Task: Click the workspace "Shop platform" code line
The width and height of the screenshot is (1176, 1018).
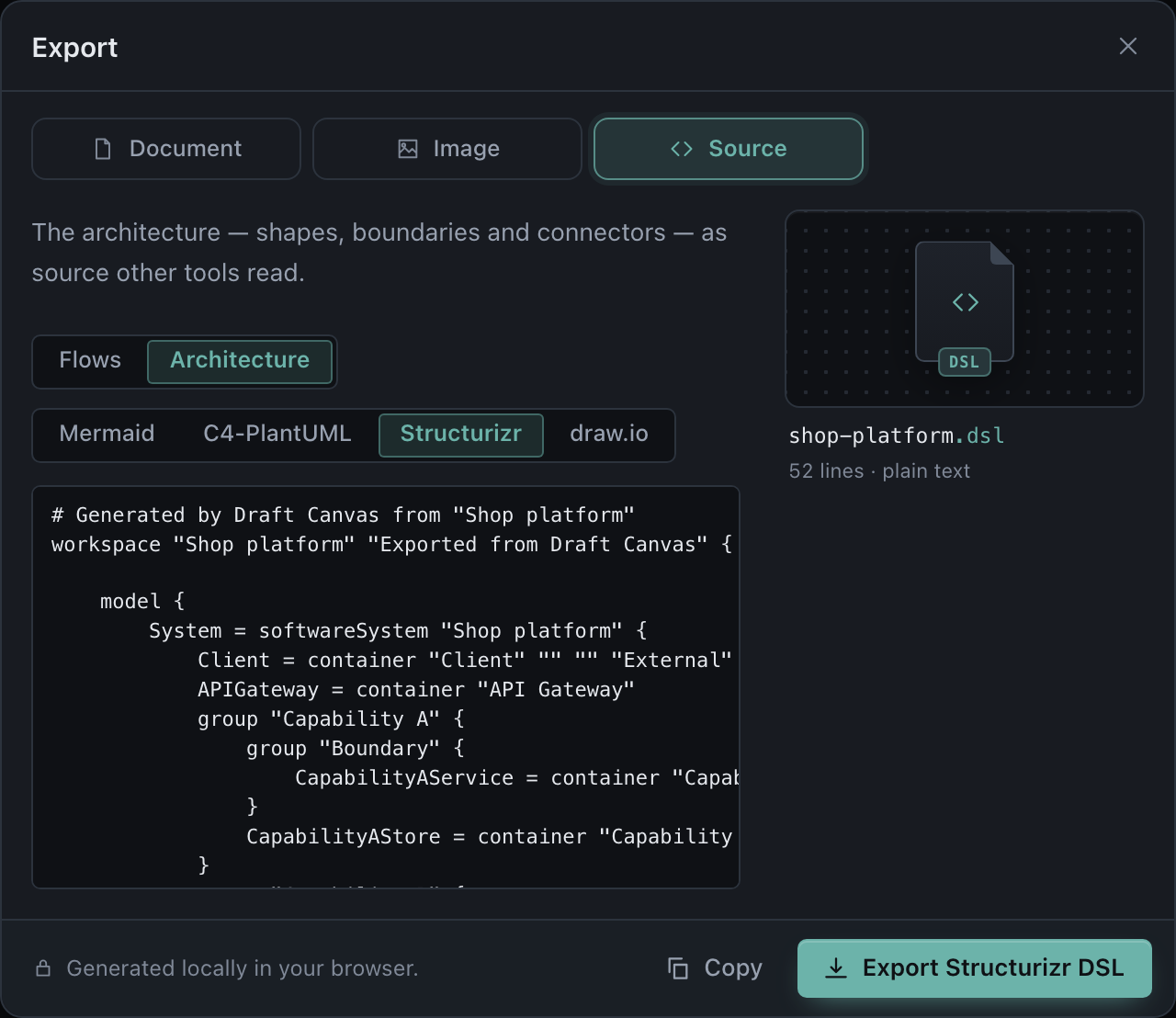Action: pos(391,545)
